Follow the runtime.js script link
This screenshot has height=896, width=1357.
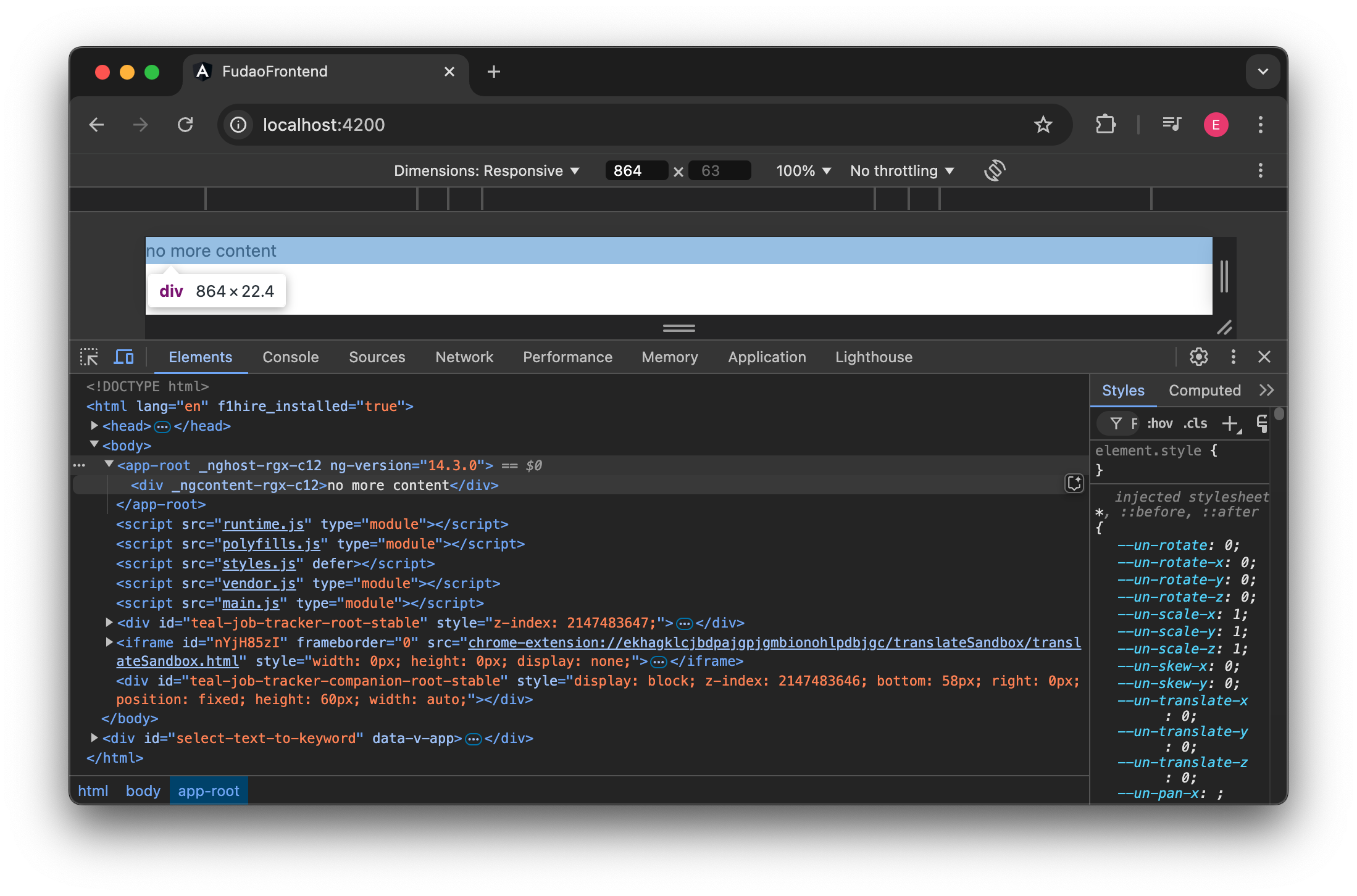pyautogui.click(x=264, y=524)
